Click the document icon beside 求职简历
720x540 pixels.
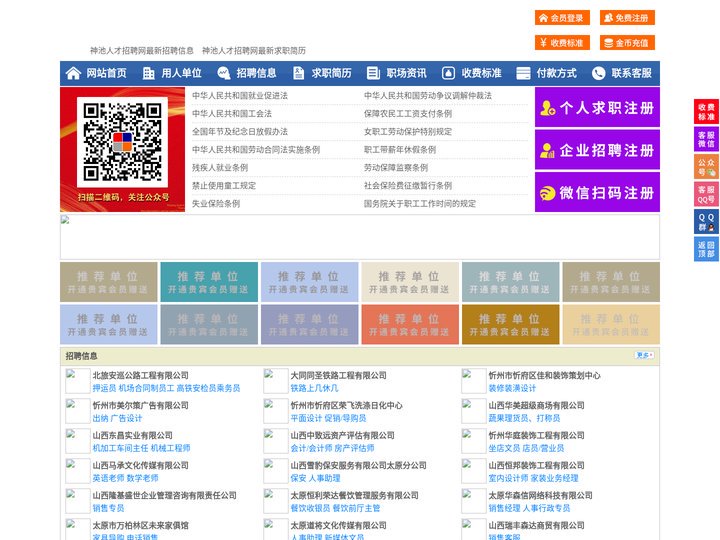tap(298, 73)
